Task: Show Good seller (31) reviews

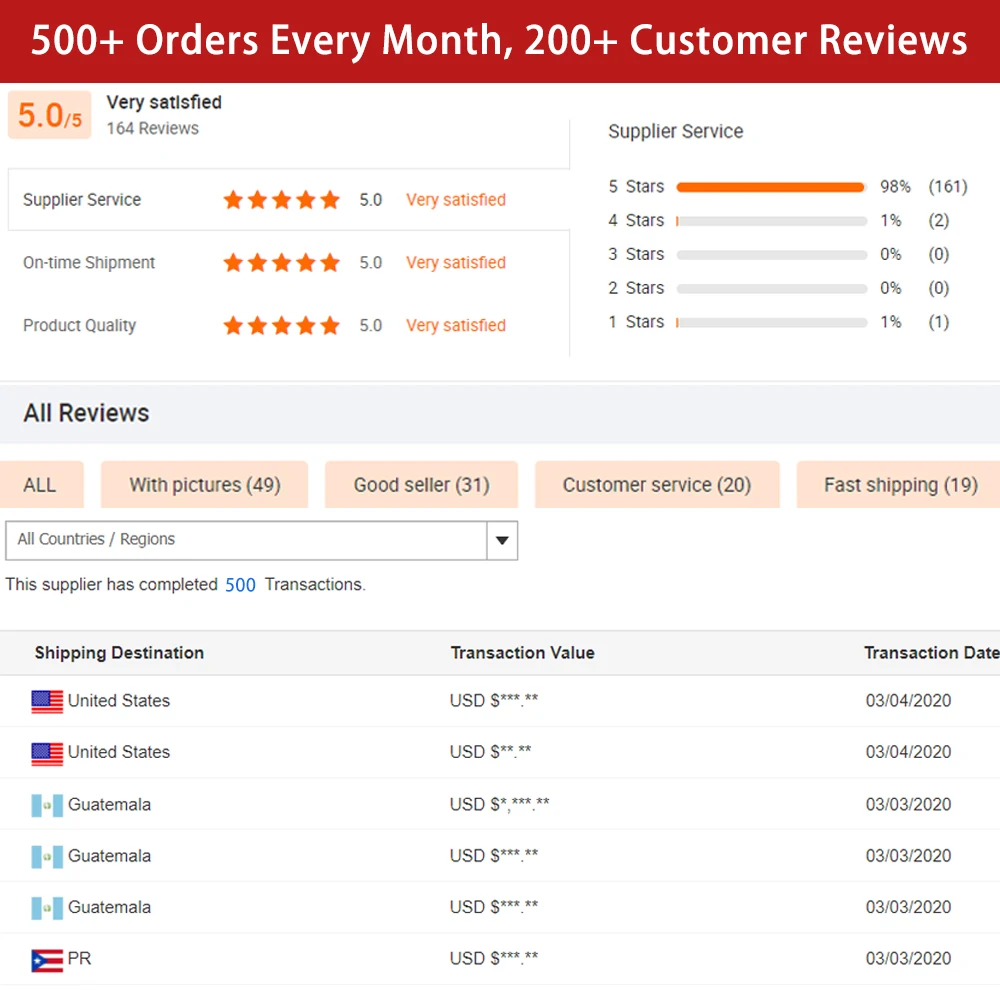Action: (x=421, y=485)
